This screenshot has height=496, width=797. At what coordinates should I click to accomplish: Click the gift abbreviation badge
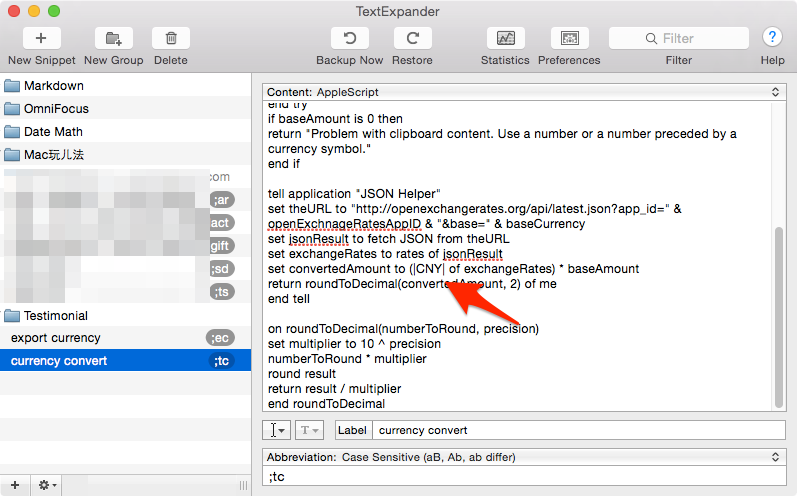[x=221, y=245]
